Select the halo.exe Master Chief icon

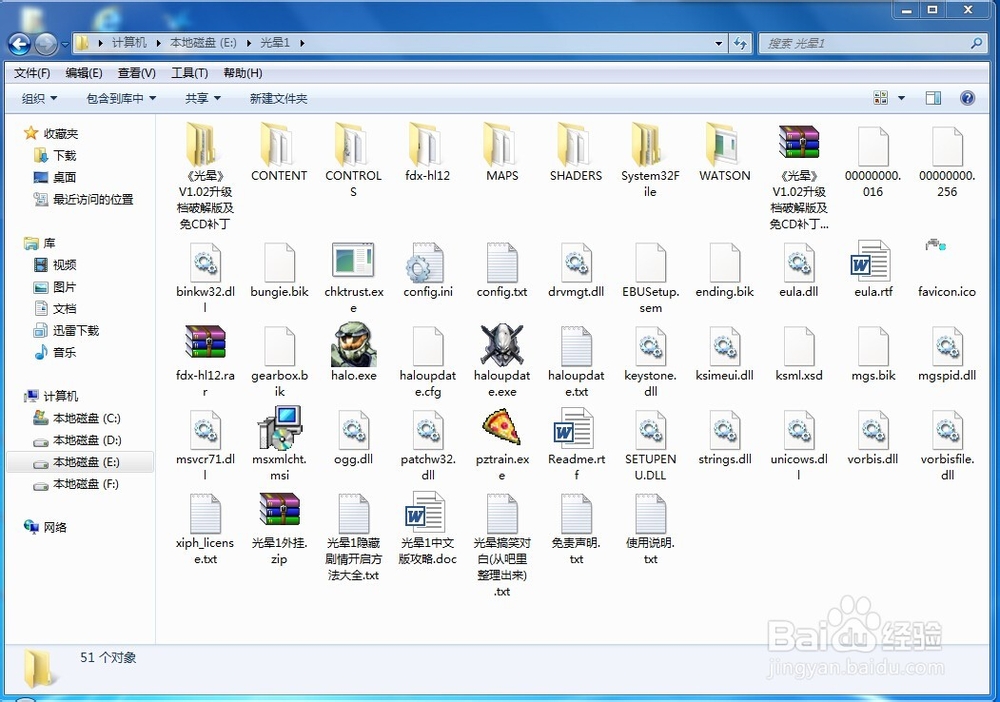(x=354, y=345)
